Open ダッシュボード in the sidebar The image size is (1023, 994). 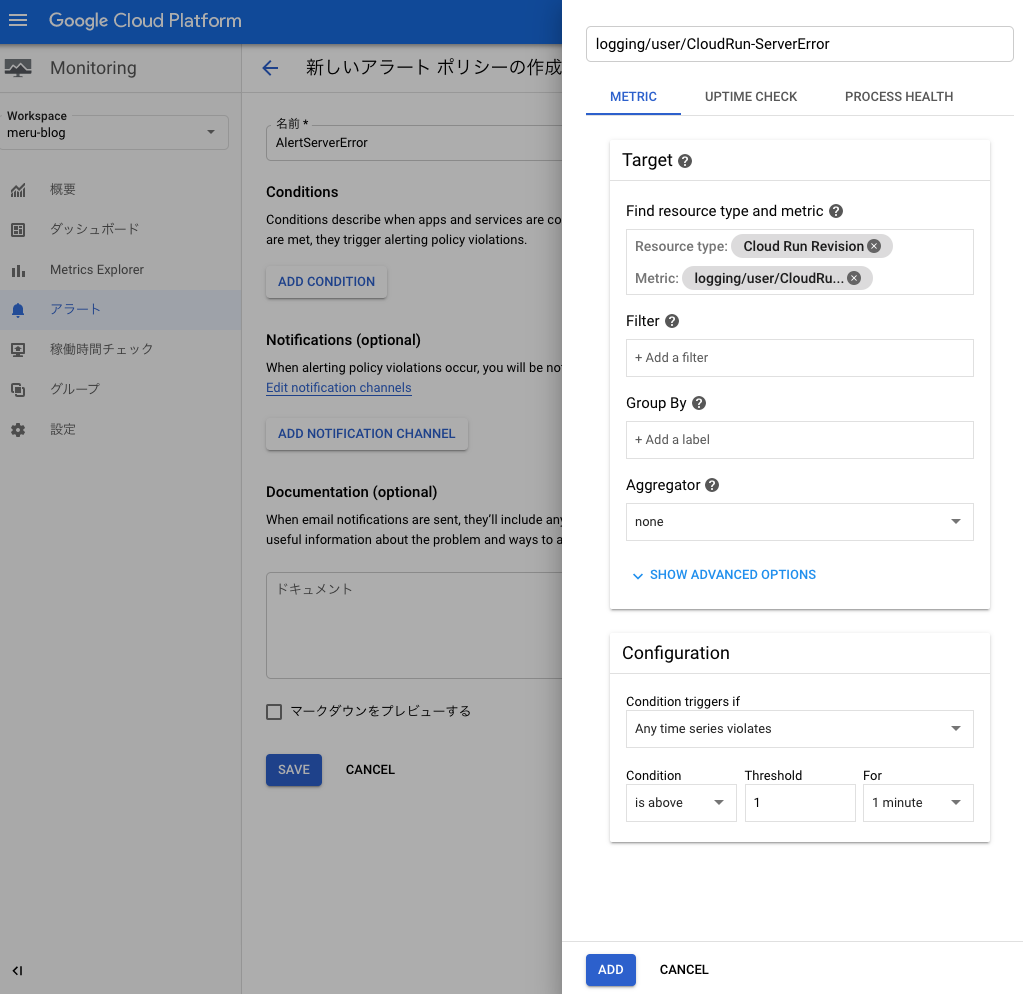point(121,230)
